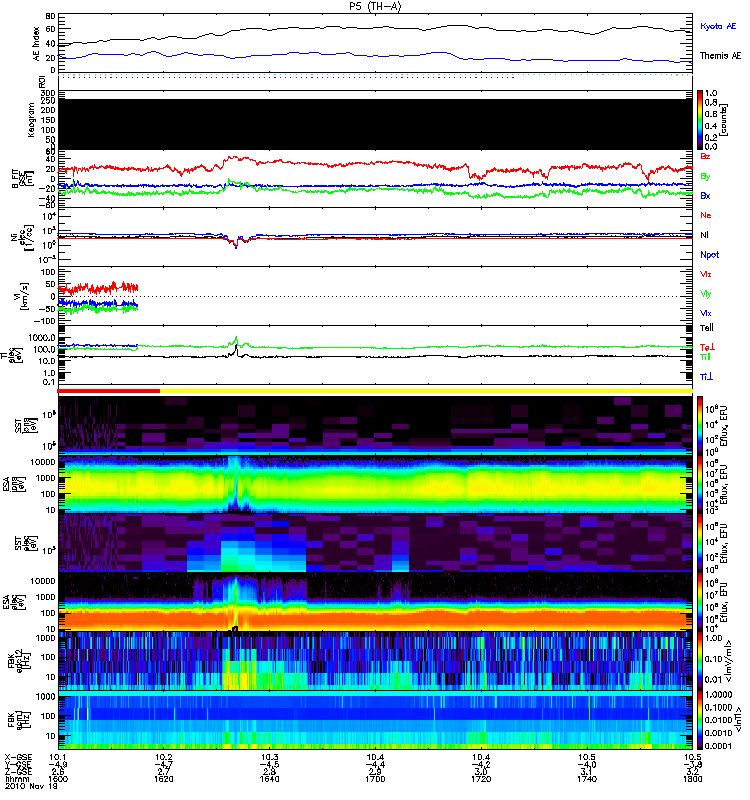Click the 1700 time tick label
The image size is (750, 800).
click(375, 779)
